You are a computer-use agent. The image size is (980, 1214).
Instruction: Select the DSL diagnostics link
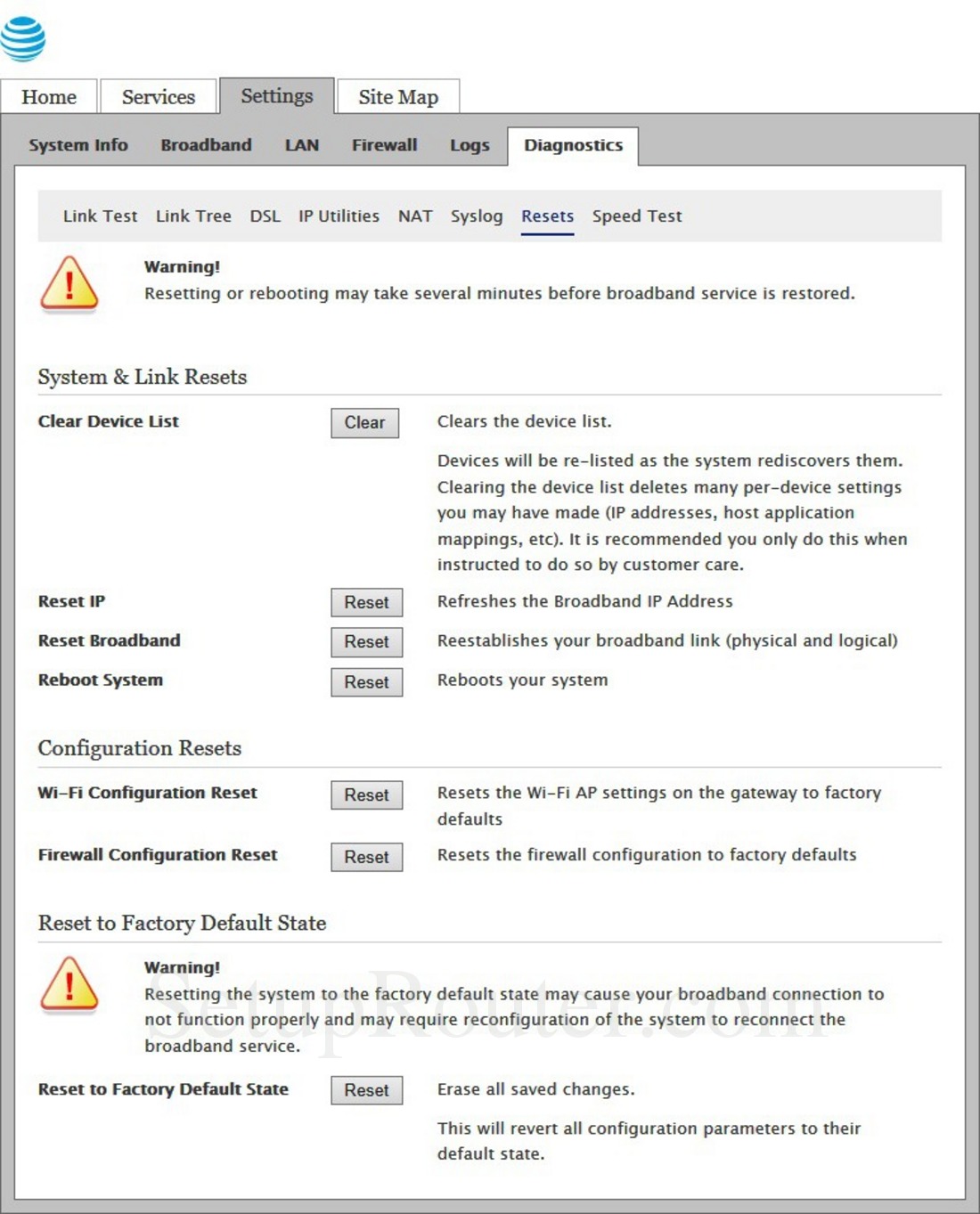(x=265, y=216)
